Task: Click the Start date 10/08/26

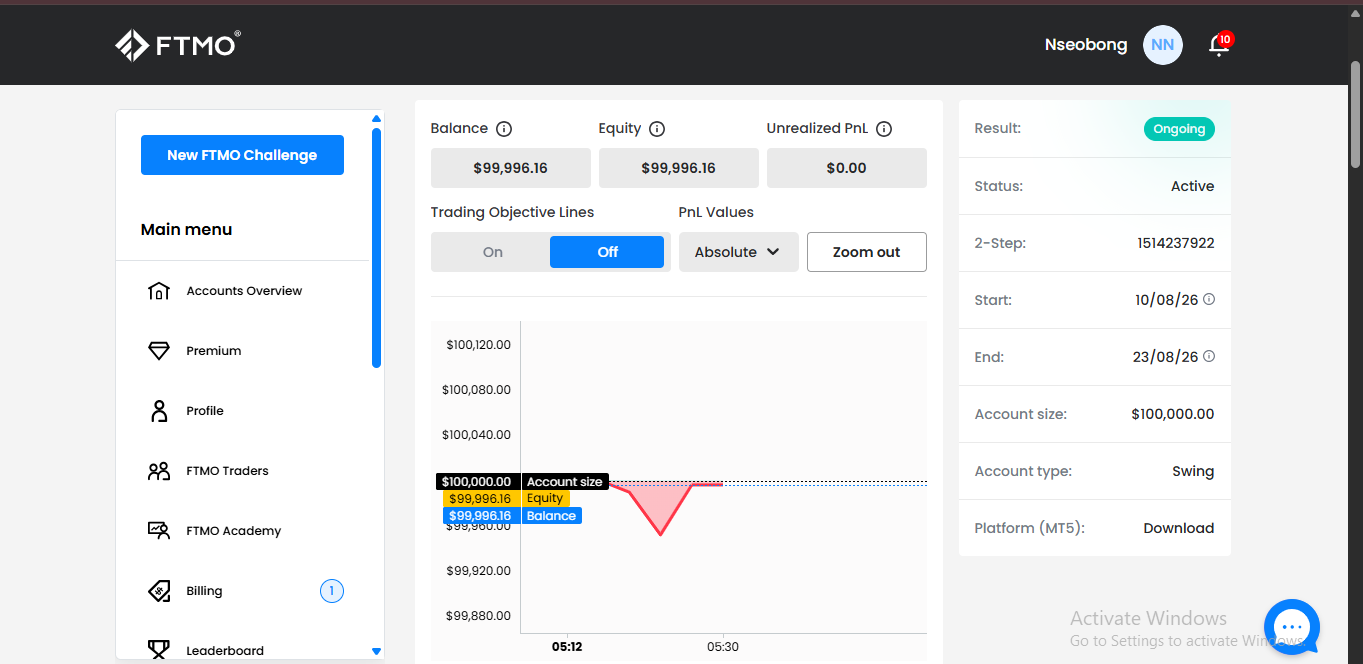Action: (1167, 300)
